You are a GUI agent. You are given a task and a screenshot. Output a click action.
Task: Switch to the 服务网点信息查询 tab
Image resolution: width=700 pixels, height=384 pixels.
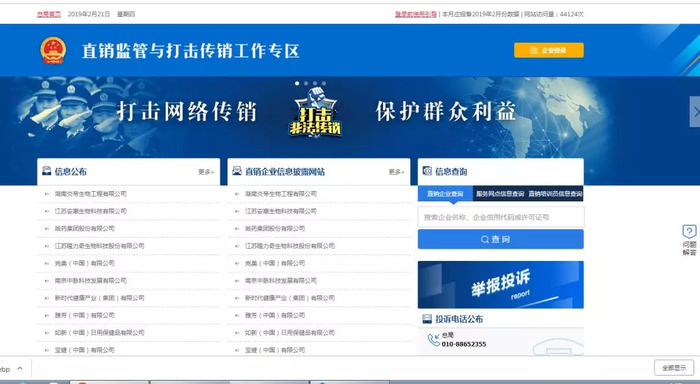click(x=500, y=194)
